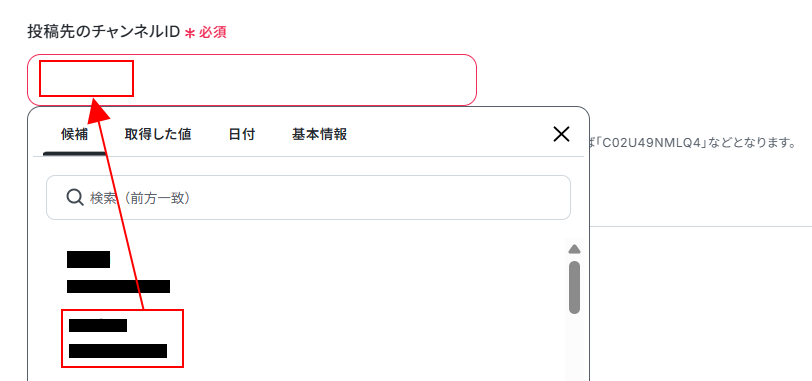Open the 取得した値 tab
Screen dimensions: 812x381
pyautogui.click(x=158, y=135)
